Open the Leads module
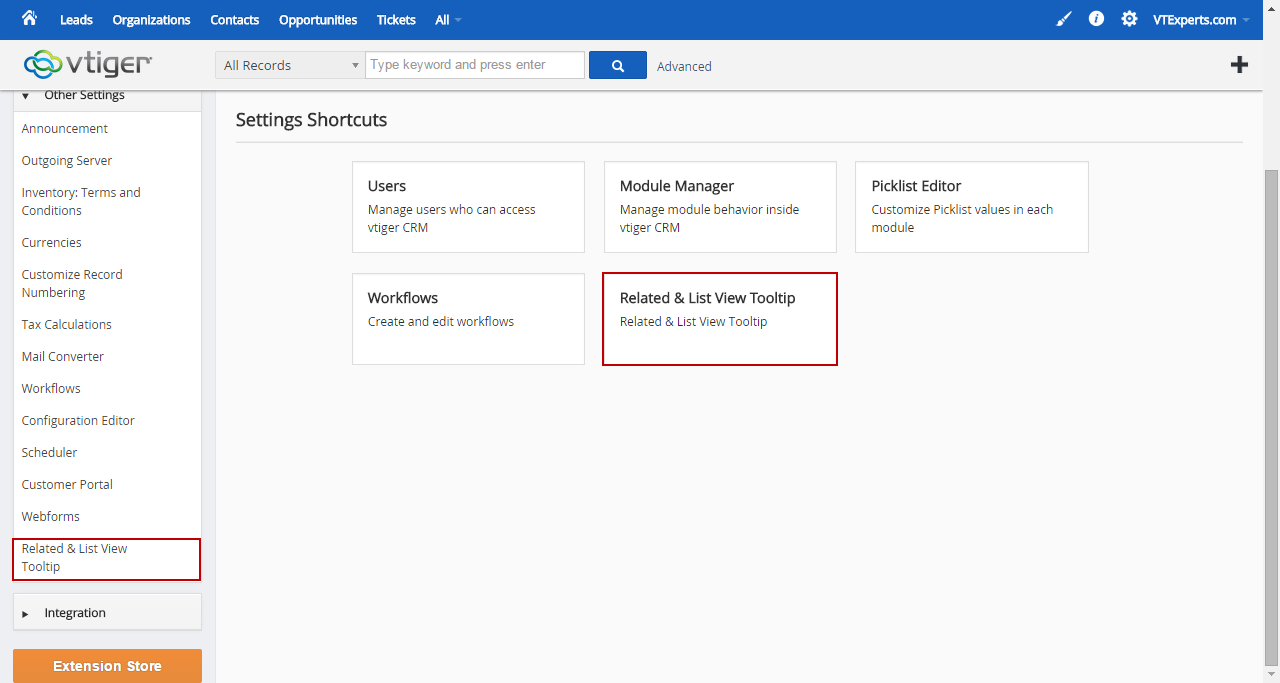This screenshot has height=683, width=1280. [x=76, y=20]
